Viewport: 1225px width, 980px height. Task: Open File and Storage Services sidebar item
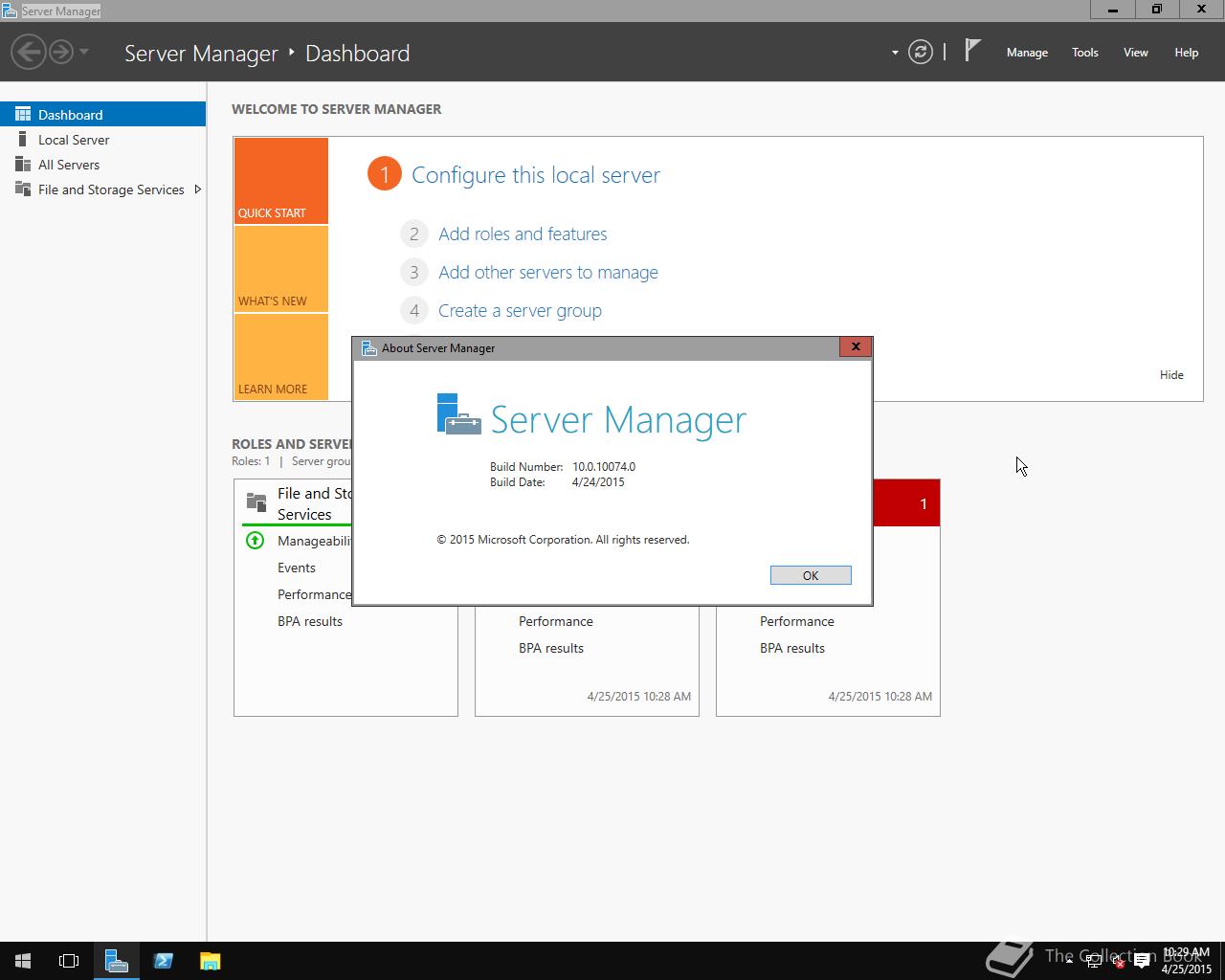pyautogui.click(x=103, y=189)
